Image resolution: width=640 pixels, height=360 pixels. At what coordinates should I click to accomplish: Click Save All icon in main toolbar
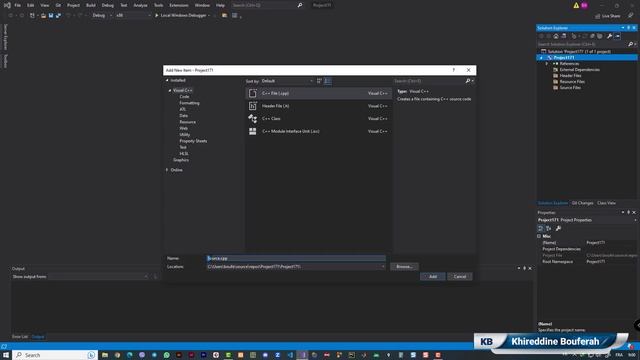click(x=58, y=16)
